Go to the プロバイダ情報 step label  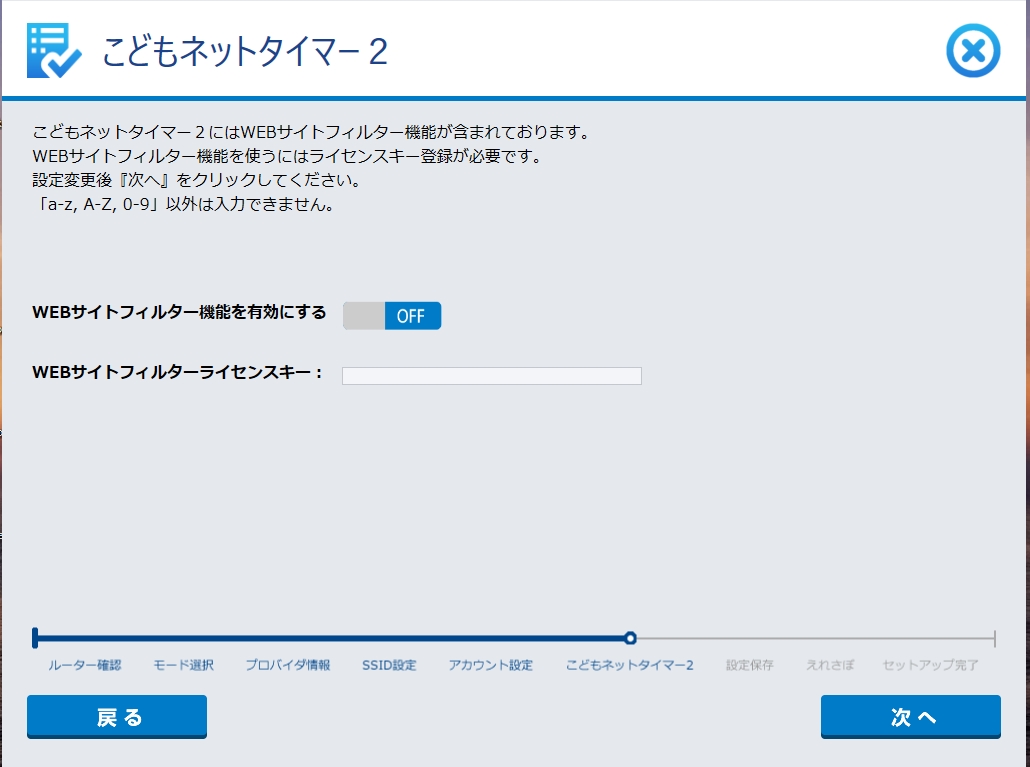288,665
